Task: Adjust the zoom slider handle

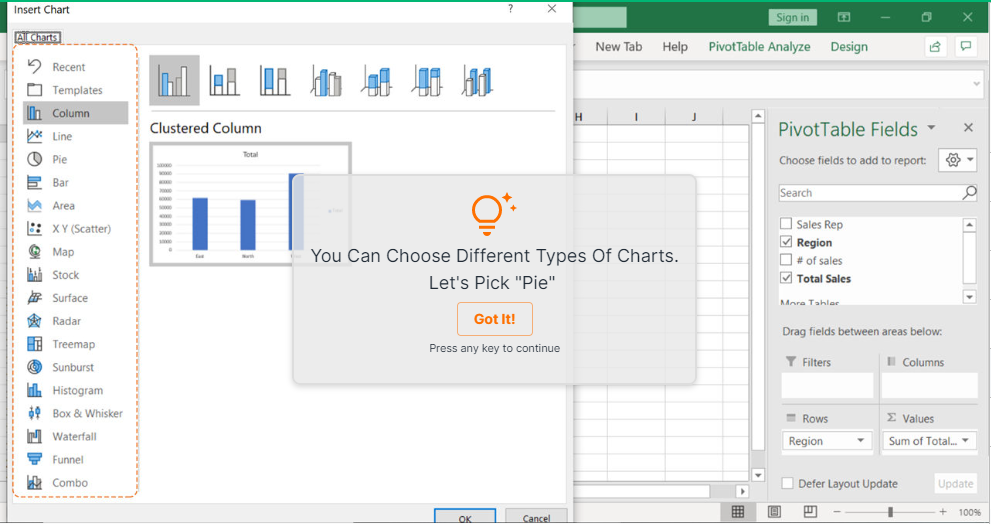Action: click(890, 512)
